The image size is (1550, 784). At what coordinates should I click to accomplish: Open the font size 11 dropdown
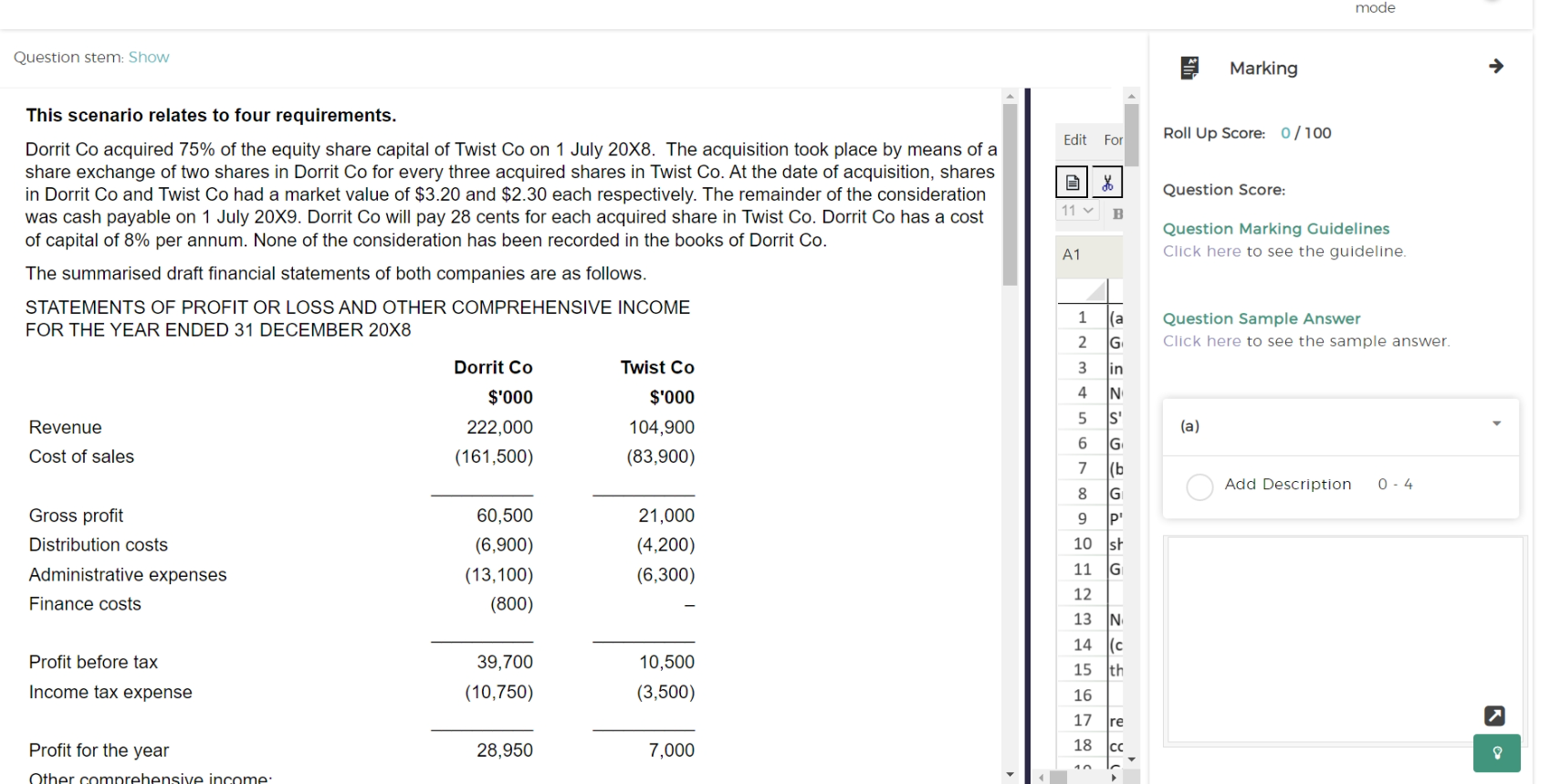(1077, 211)
